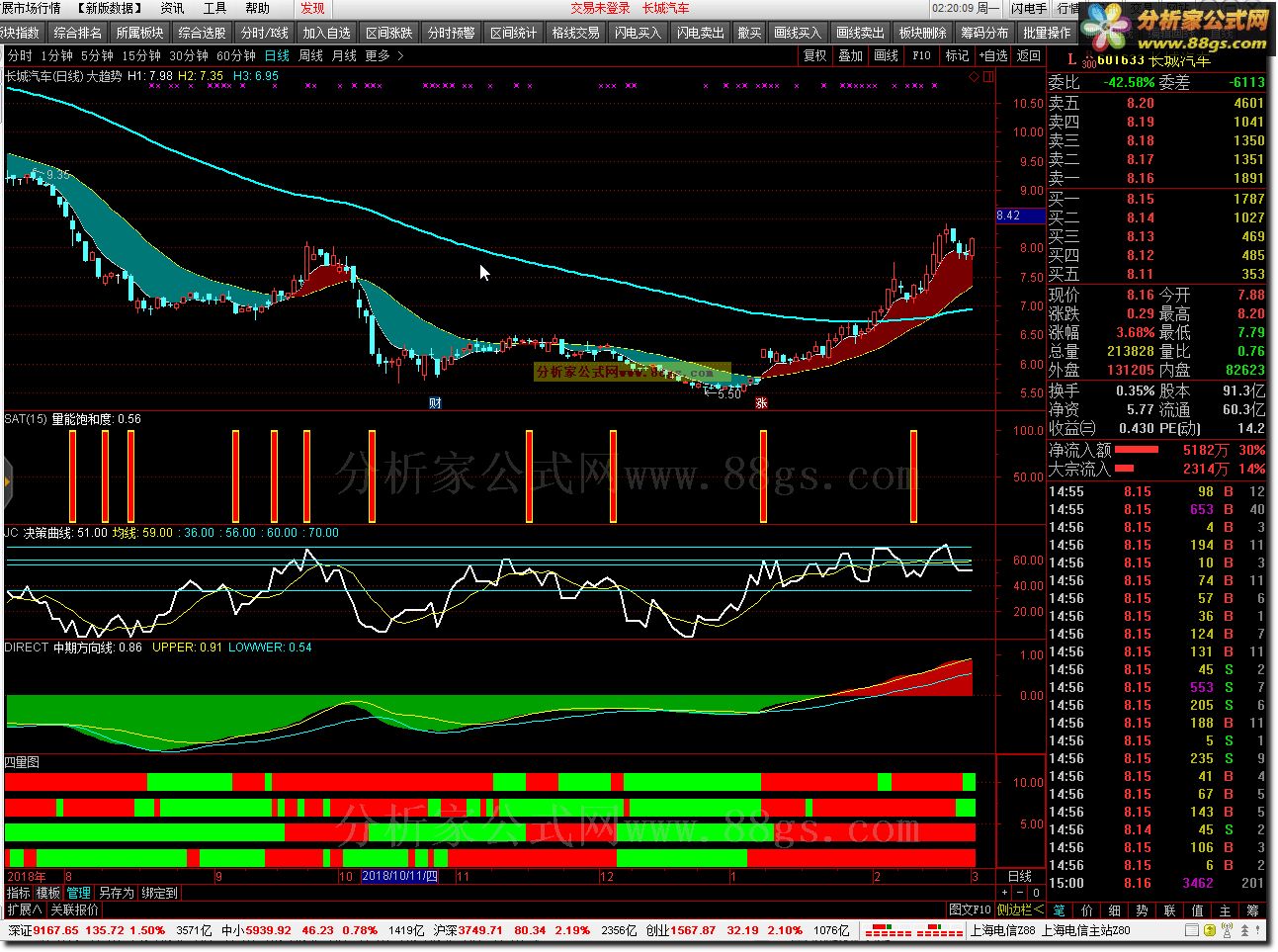Click the 加入自选 button
This screenshot has height=952, width=1278.
tap(326, 33)
